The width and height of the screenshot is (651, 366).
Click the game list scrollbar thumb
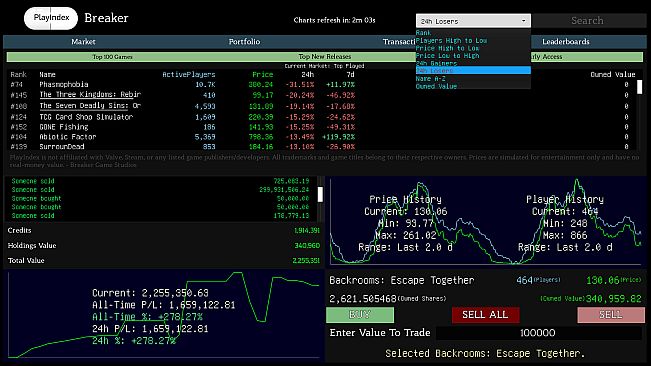(639, 87)
